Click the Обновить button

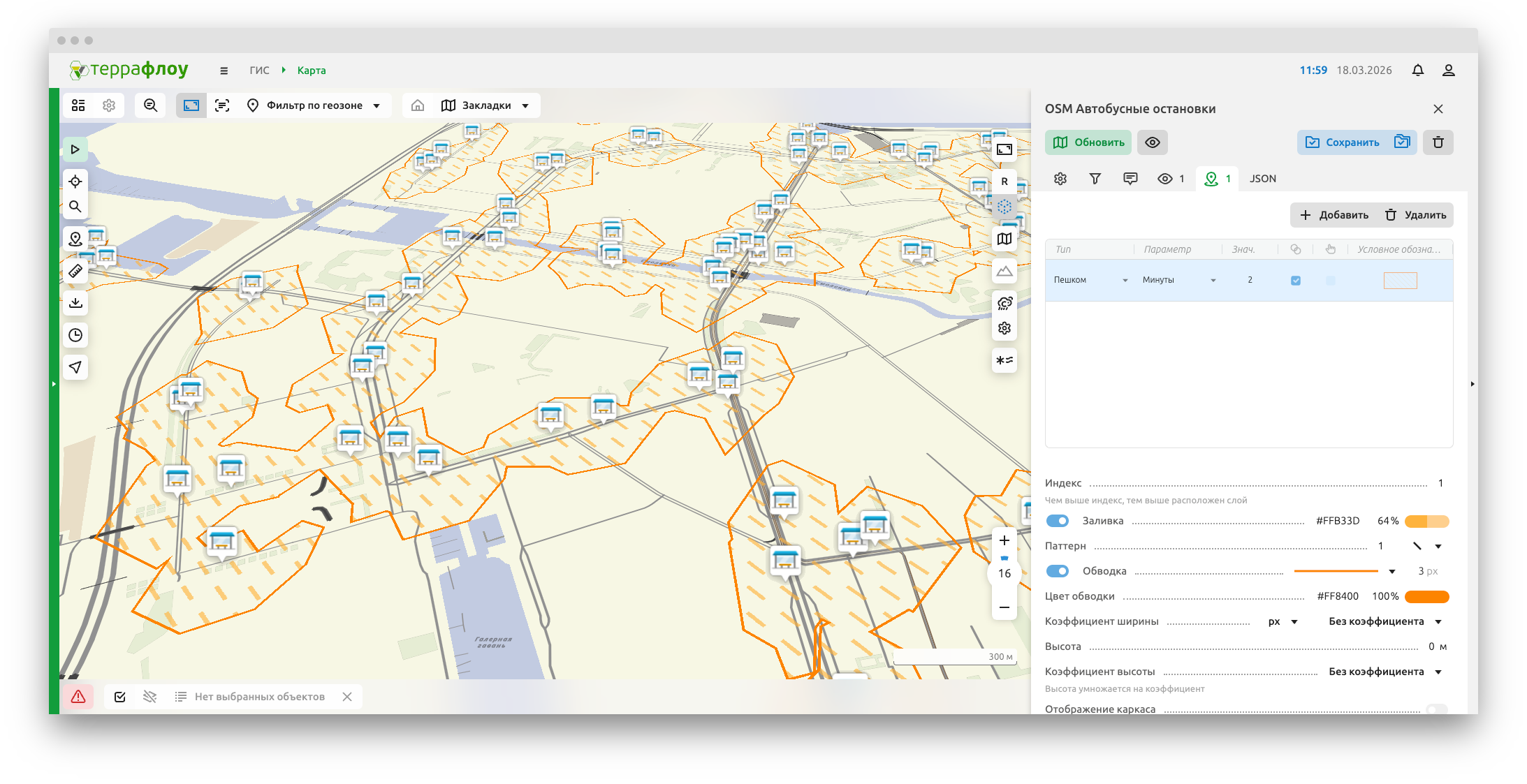[1088, 142]
